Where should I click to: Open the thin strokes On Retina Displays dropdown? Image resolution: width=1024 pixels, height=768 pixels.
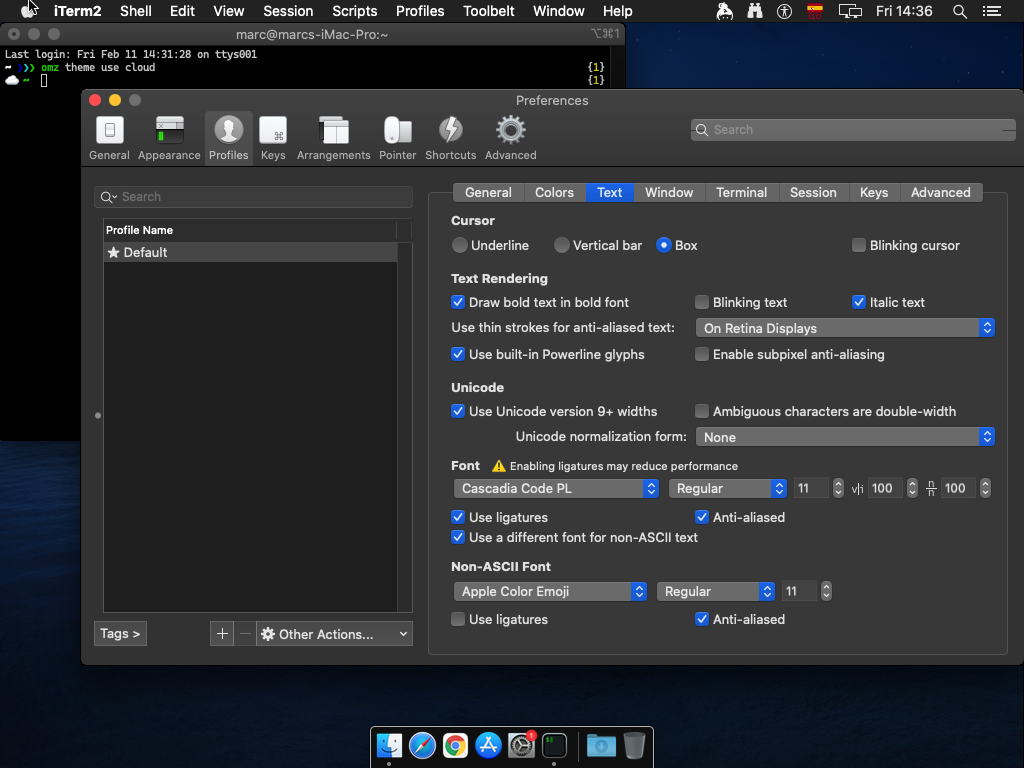tap(845, 328)
